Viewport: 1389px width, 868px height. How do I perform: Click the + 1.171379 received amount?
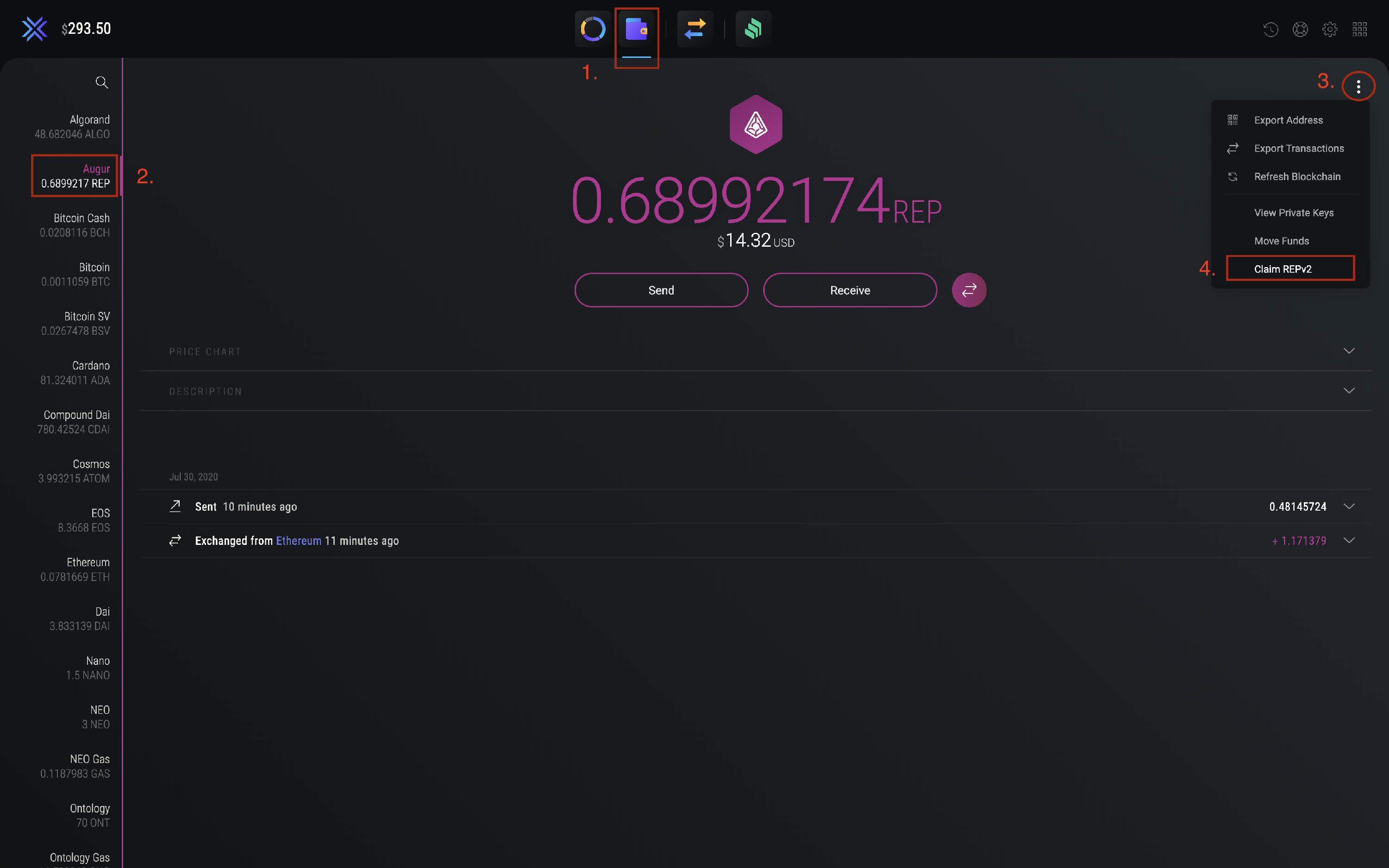point(1299,541)
